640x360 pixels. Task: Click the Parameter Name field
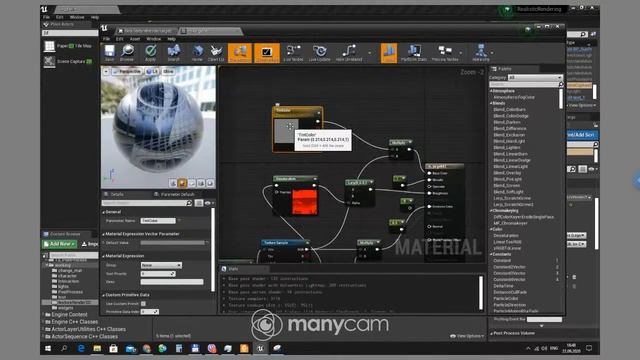click(x=158, y=221)
